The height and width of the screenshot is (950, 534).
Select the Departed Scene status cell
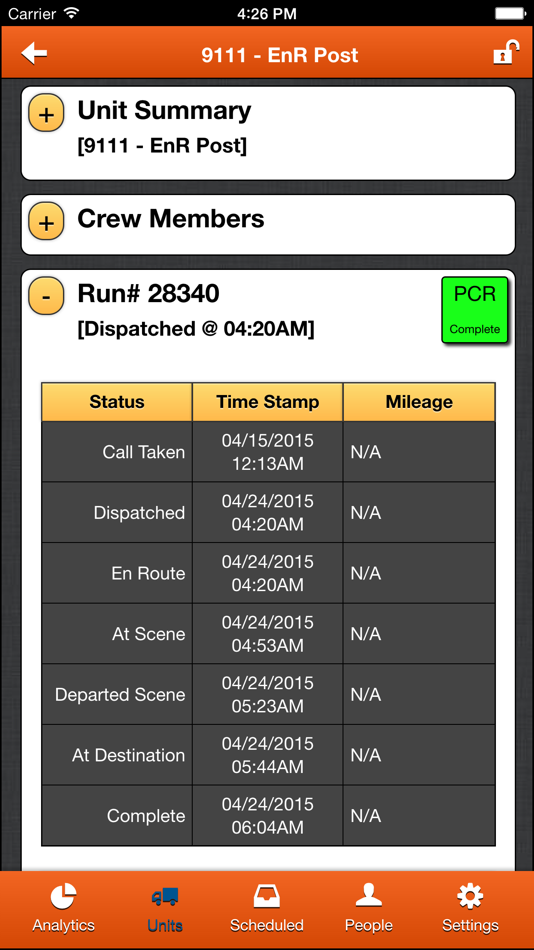(117, 694)
